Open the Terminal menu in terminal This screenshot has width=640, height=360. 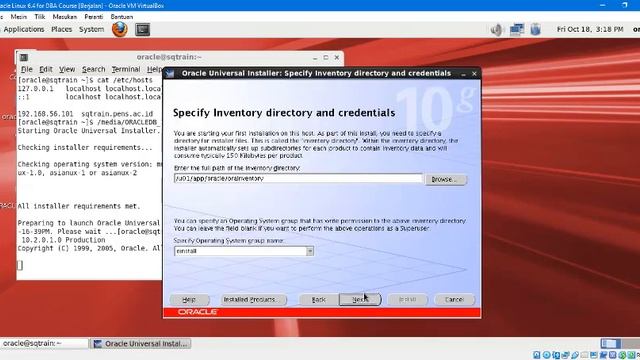tap(126, 69)
